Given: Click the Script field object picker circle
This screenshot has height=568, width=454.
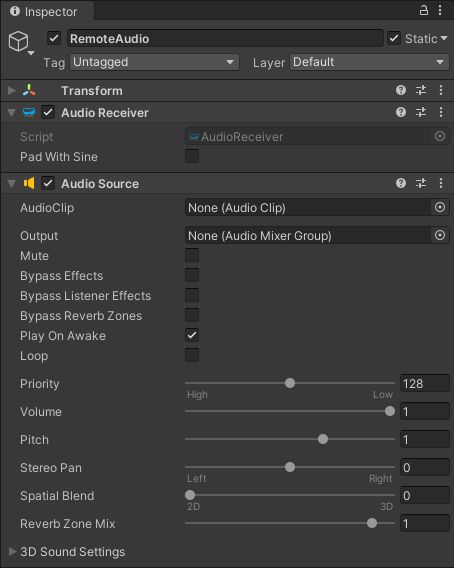Looking at the screenshot, I should (x=440, y=137).
